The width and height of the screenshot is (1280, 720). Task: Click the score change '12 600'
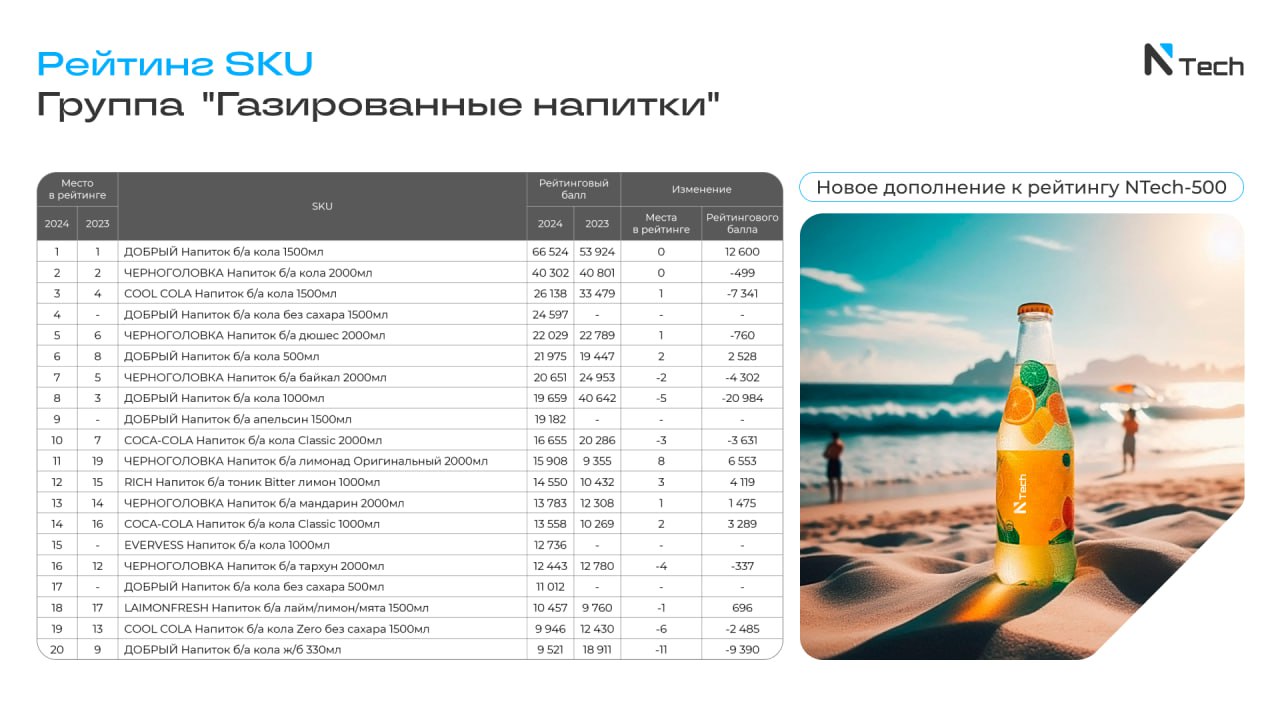click(x=742, y=252)
